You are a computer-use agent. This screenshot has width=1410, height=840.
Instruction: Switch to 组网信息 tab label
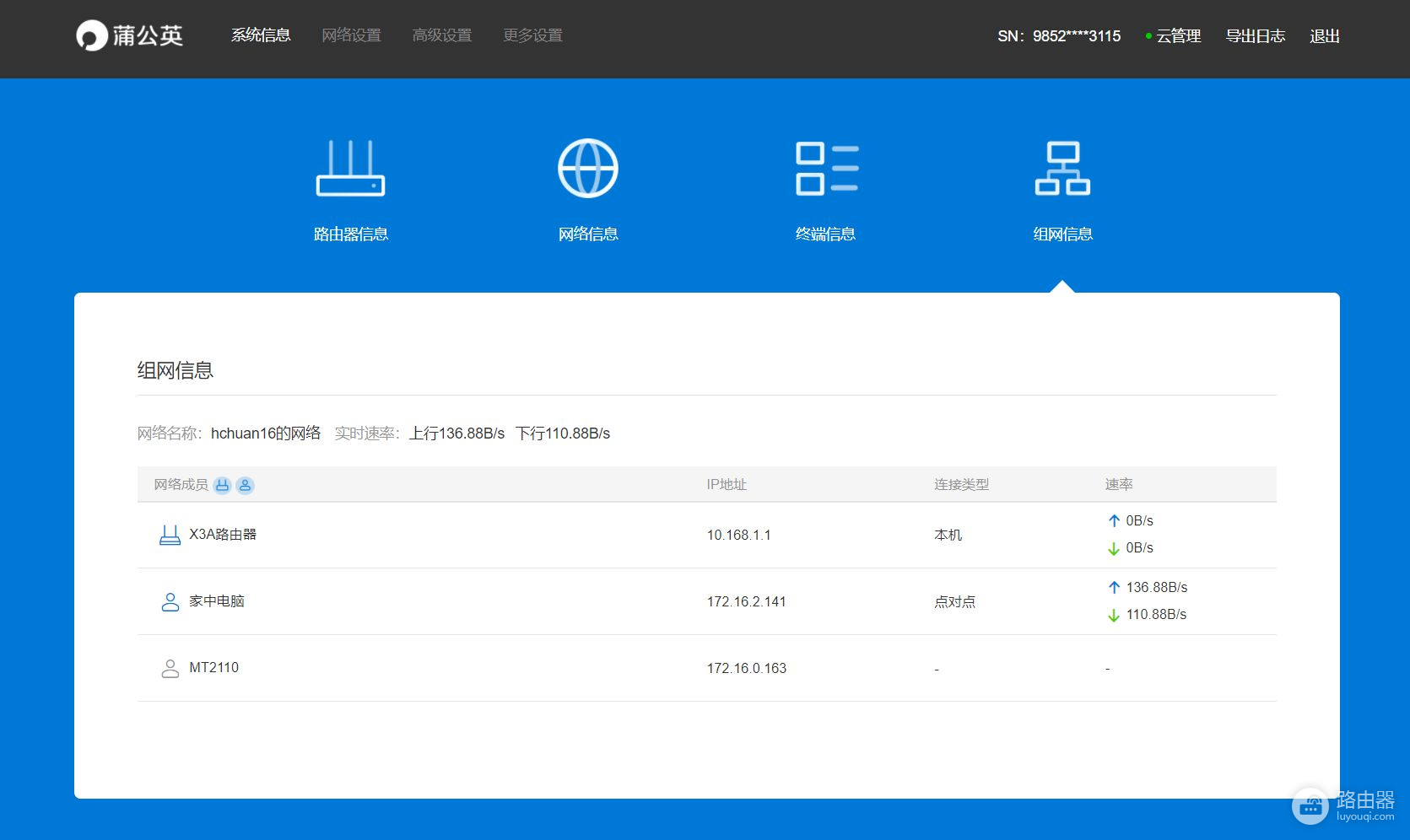point(1062,234)
